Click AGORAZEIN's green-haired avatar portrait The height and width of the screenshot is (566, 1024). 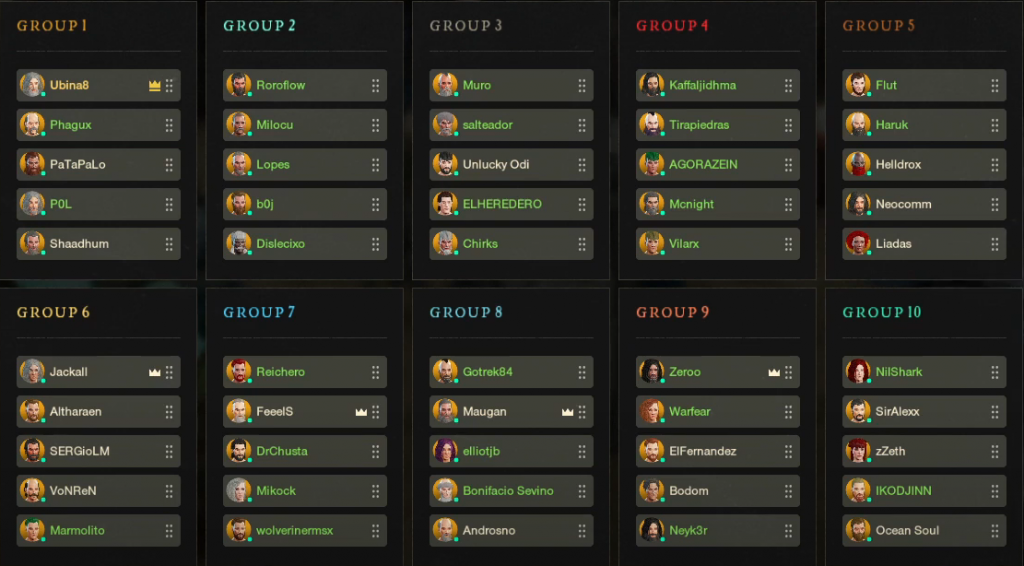coord(652,164)
